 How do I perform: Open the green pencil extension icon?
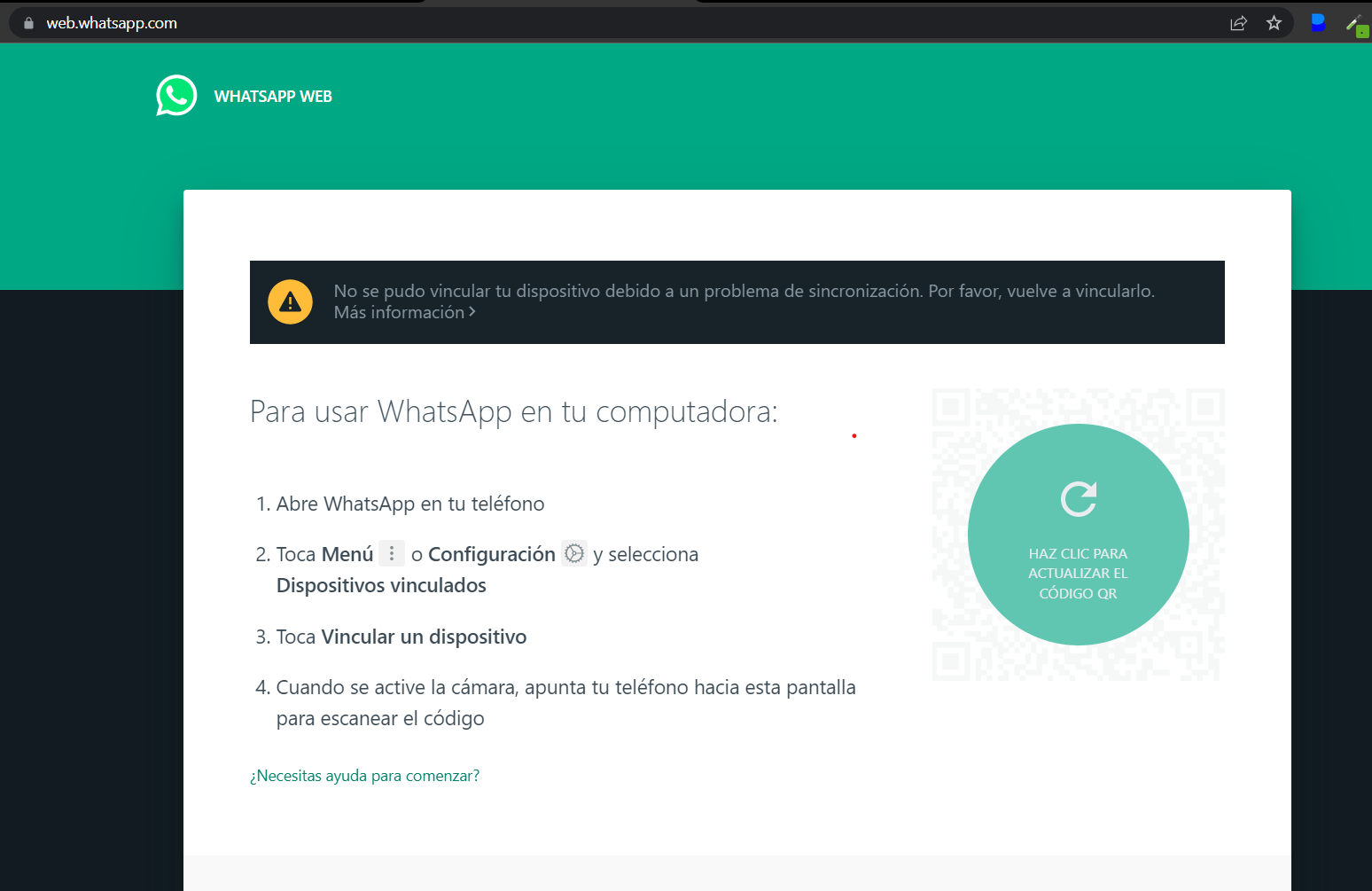[x=1356, y=24]
